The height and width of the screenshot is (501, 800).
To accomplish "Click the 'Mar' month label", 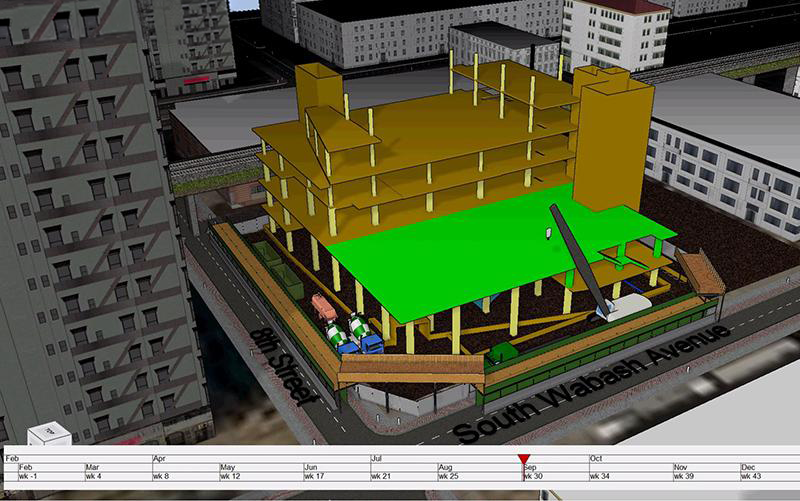I will [x=92, y=467].
